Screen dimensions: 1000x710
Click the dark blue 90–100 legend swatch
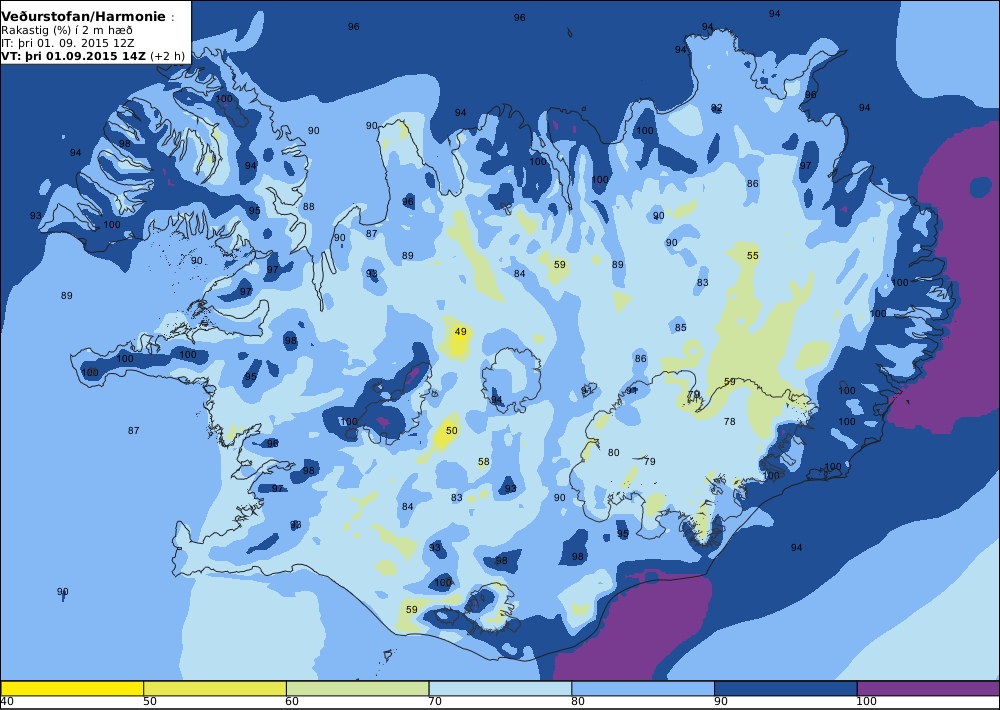tap(786, 688)
